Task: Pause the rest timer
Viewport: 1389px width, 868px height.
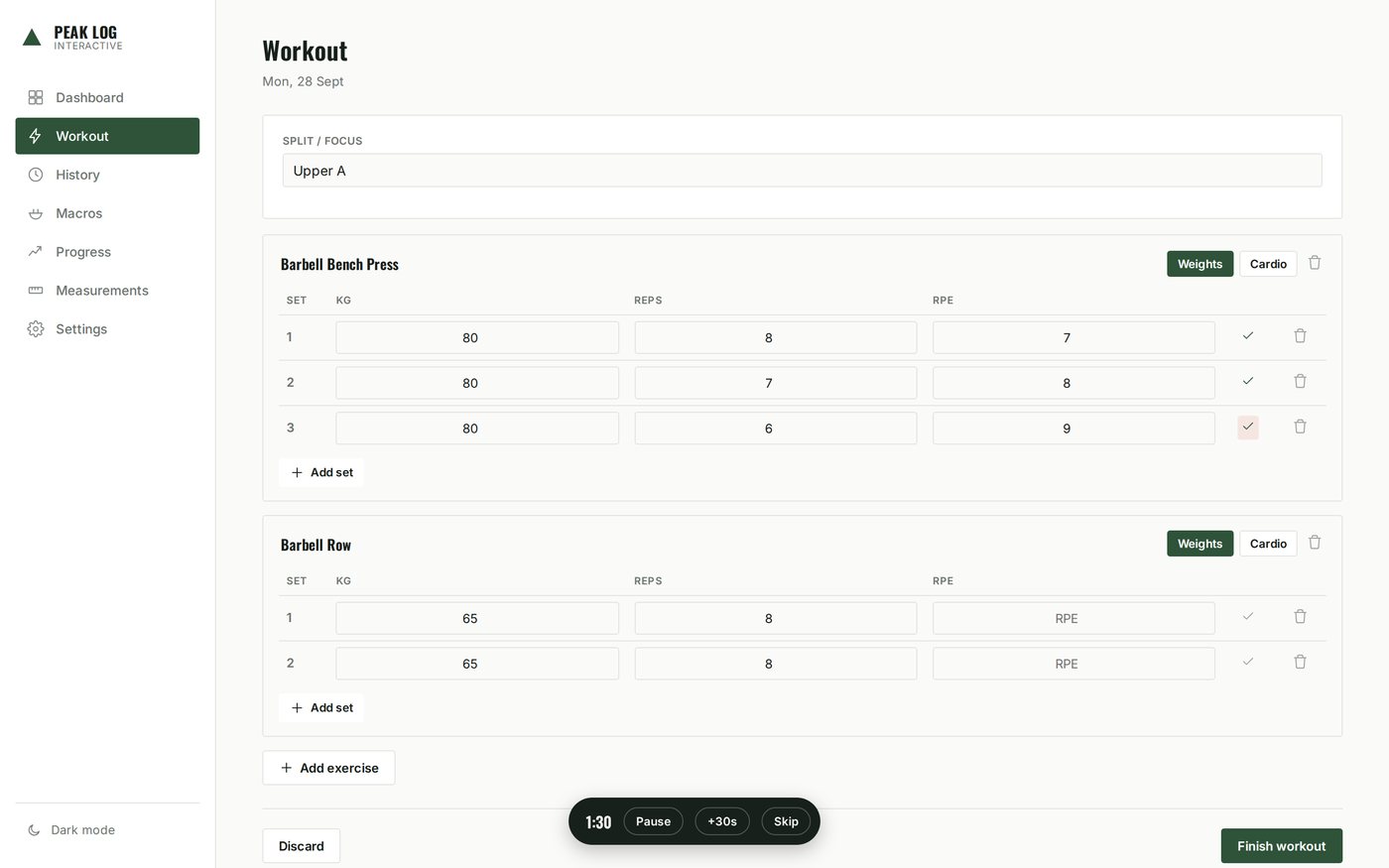Action: [x=653, y=821]
